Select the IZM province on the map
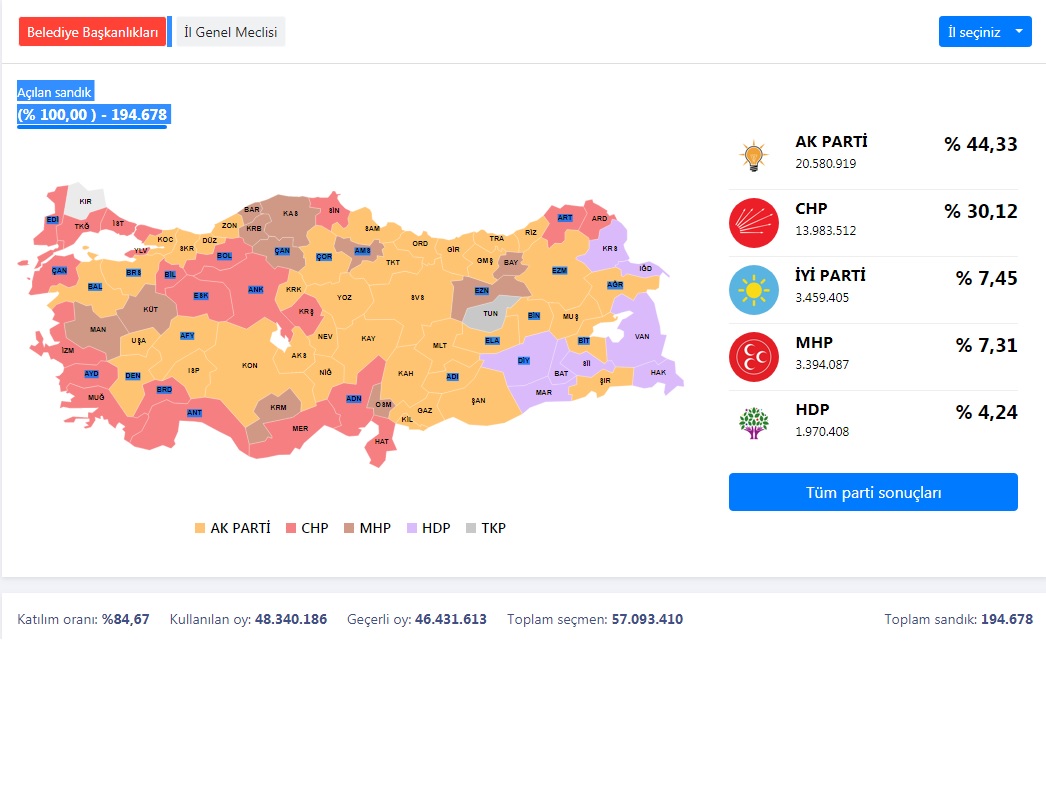Screen dimensions: 1046x795 click(68, 350)
